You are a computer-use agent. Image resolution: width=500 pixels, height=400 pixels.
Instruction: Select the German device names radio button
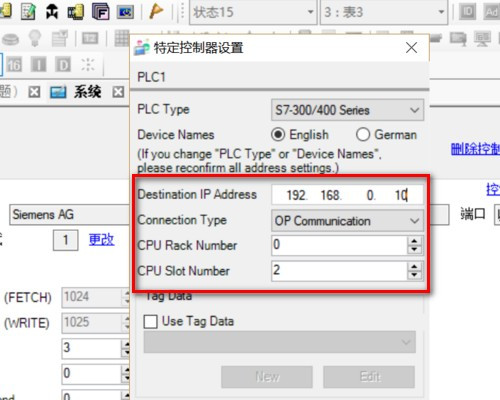pyautogui.click(x=363, y=135)
